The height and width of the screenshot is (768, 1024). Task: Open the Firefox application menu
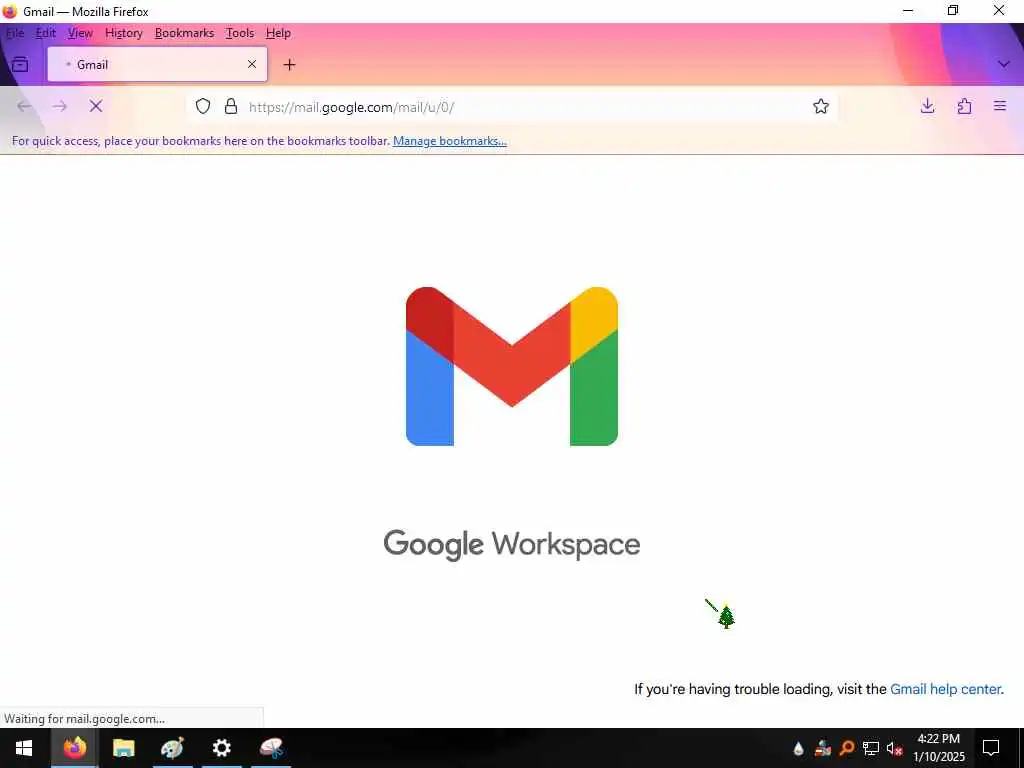click(1000, 106)
